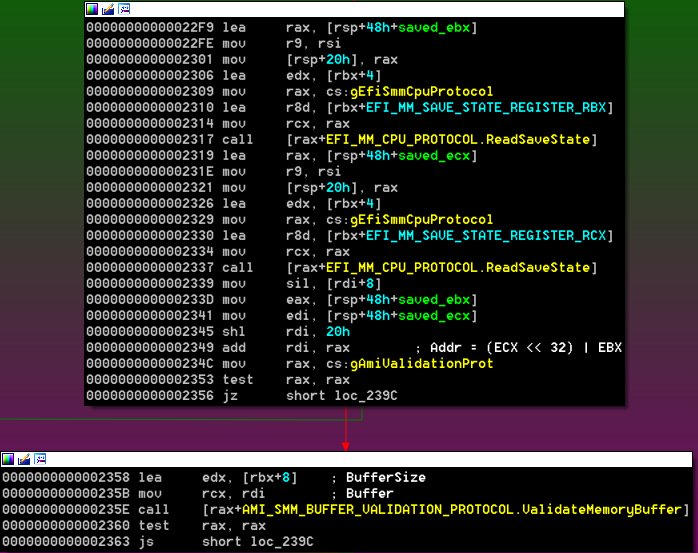Open node color picker in upper graph block
This screenshot has width=698, height=553.
tap(92, 8)
